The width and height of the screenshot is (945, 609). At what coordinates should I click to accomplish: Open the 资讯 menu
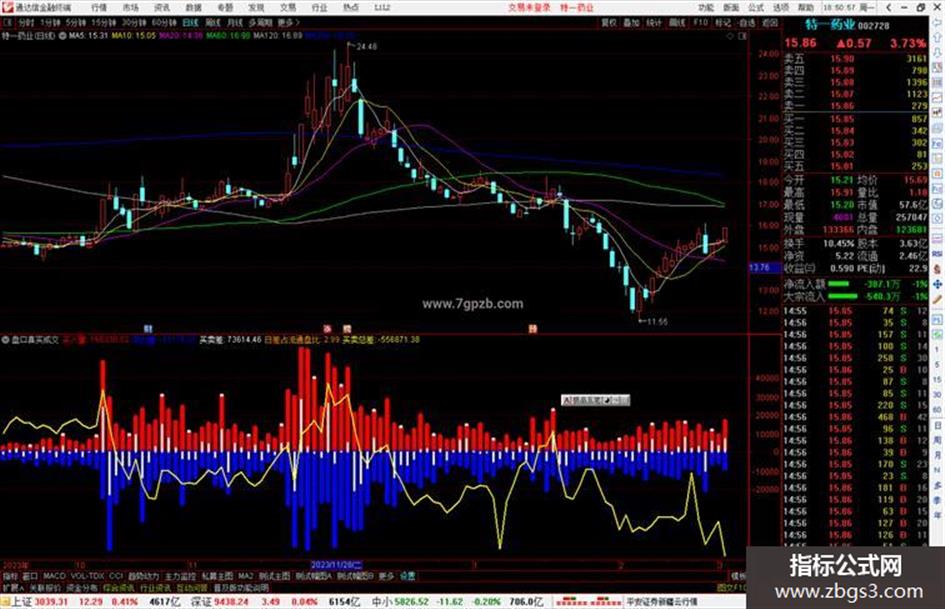[162, 8]
